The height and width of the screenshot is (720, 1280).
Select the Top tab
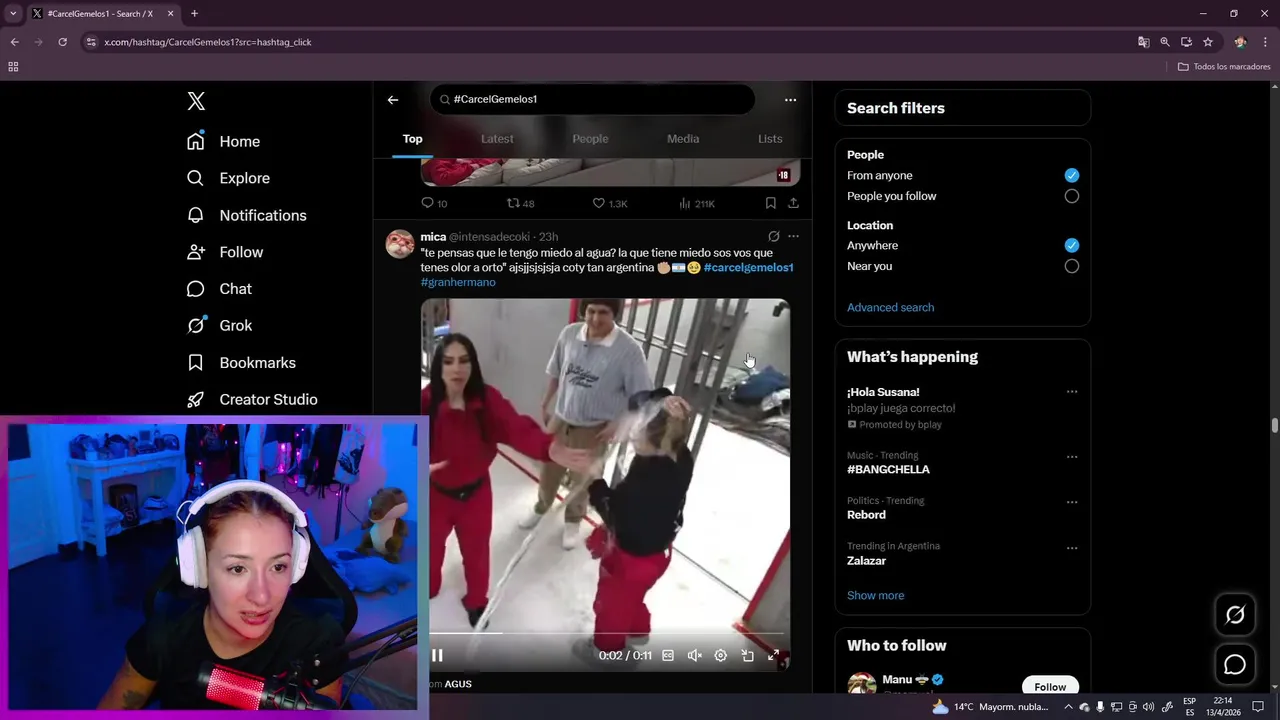tap(413, 139)
